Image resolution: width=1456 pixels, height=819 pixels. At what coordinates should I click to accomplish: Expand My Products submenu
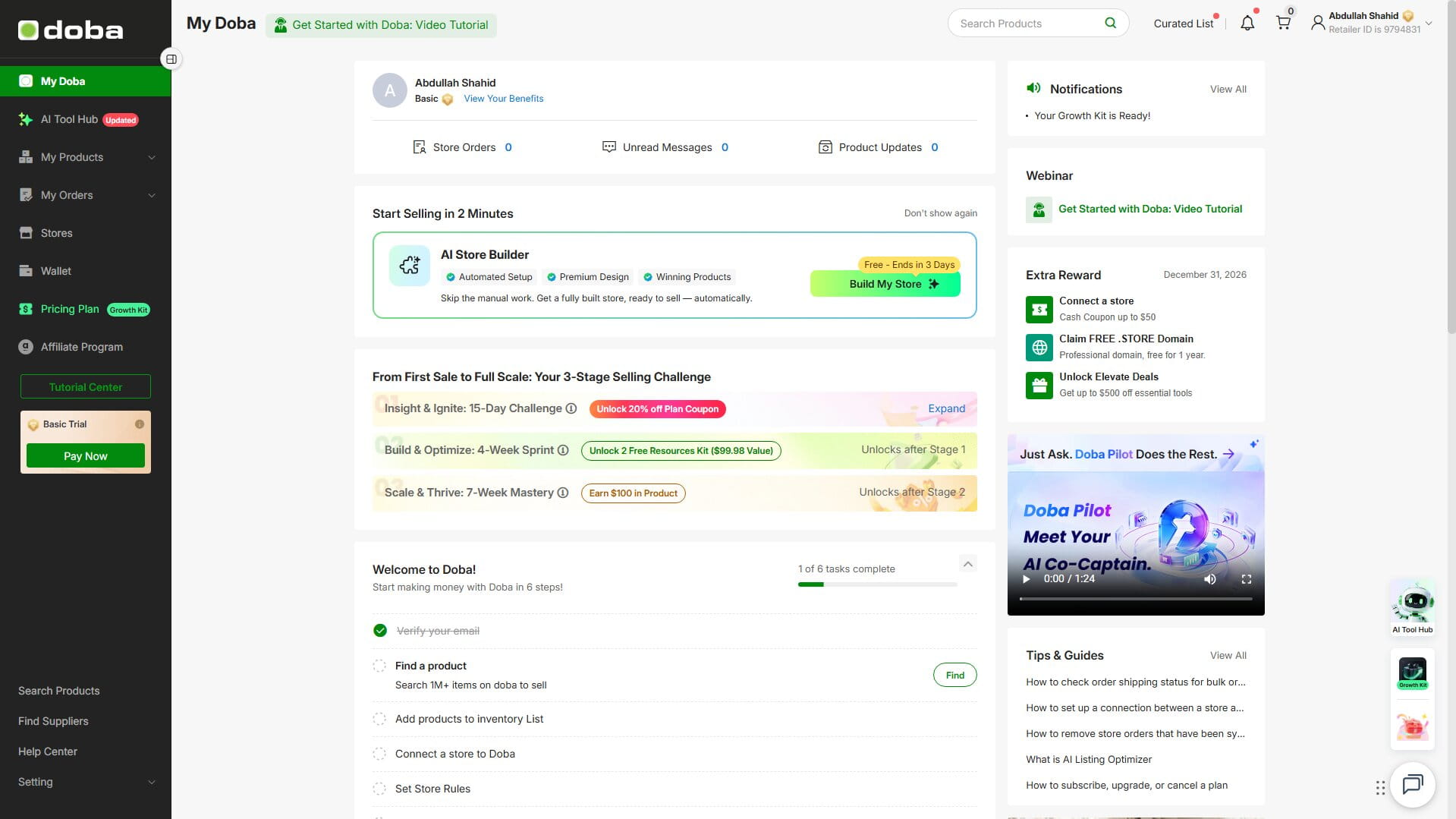[x=151, y=157]
